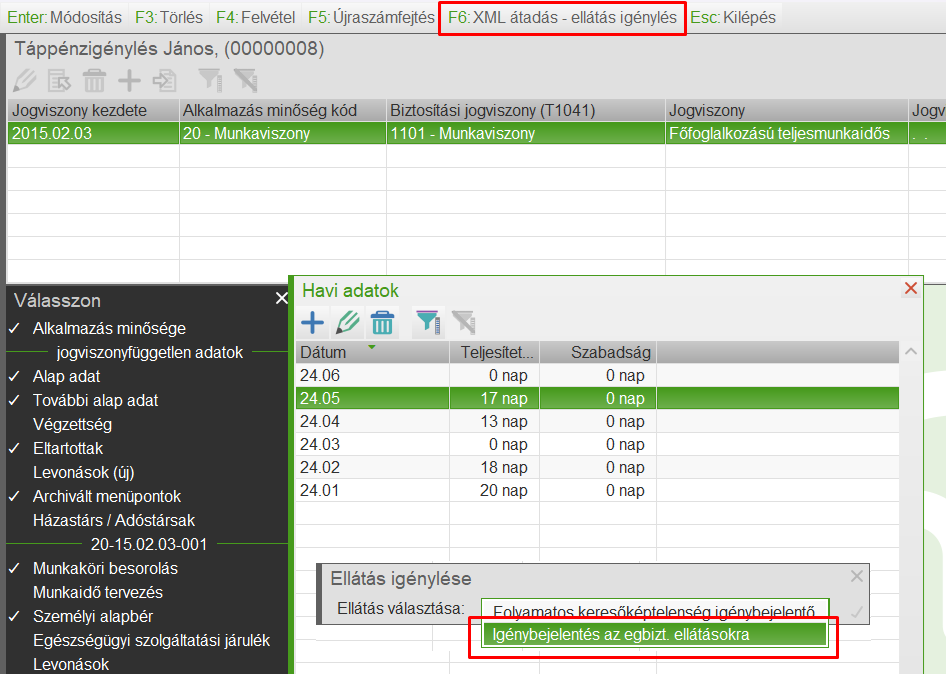This screenshot has width=946, height=674.
Task: Open Eltartottak menu item
Action: (x=68, y=448)
